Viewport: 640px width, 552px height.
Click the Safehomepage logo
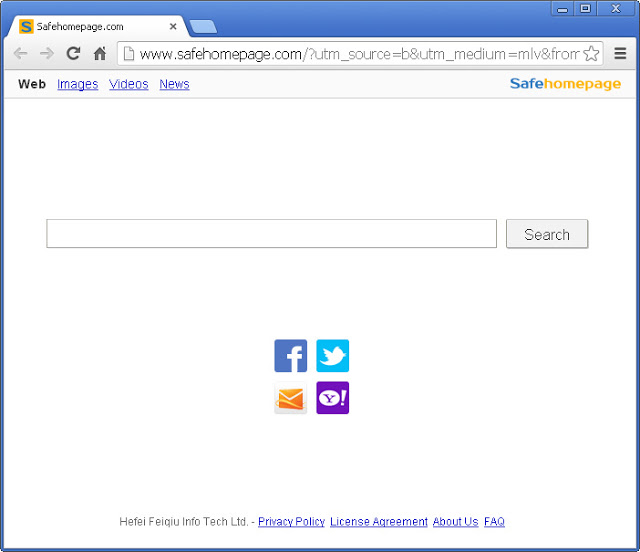[565, 84]
